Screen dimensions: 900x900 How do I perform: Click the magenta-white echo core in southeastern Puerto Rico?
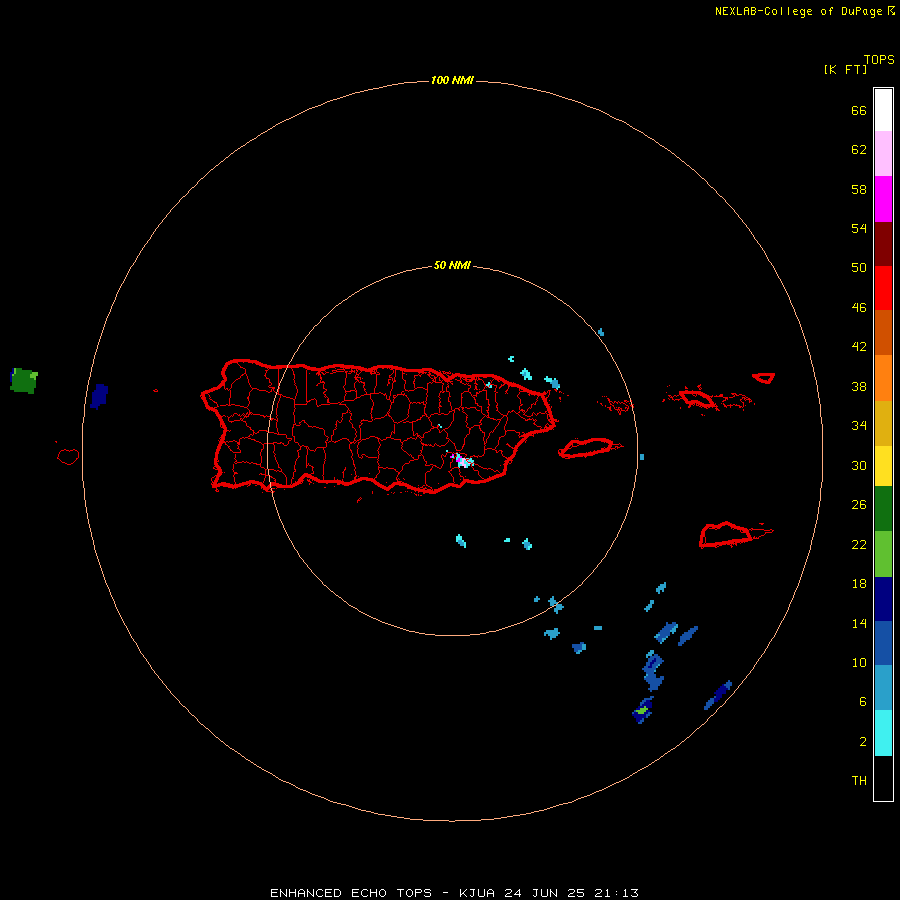point(462,460)
